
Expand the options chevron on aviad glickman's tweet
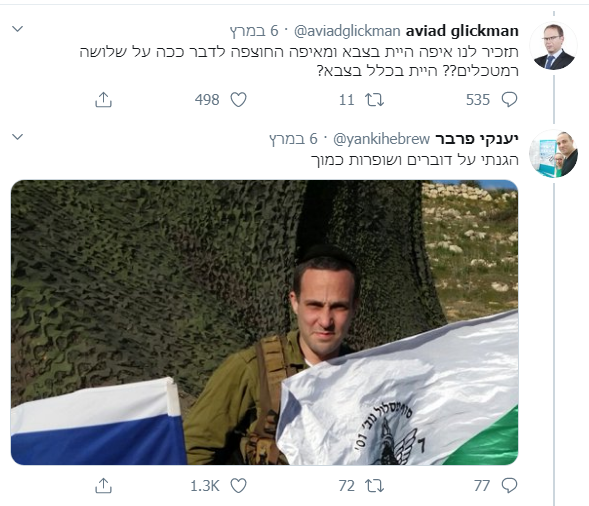coord(18,29)
